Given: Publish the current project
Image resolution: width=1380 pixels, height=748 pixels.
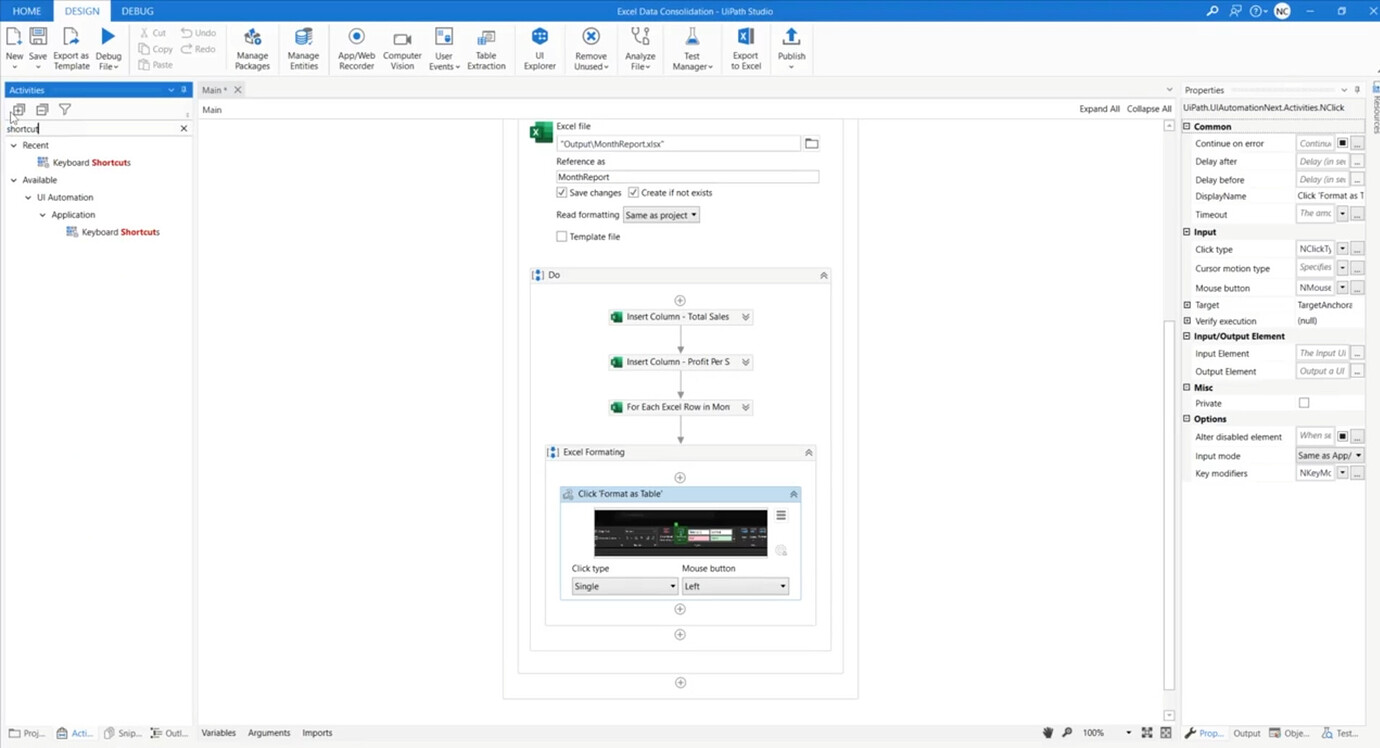Looking at the screenshot, I should 791,45.
